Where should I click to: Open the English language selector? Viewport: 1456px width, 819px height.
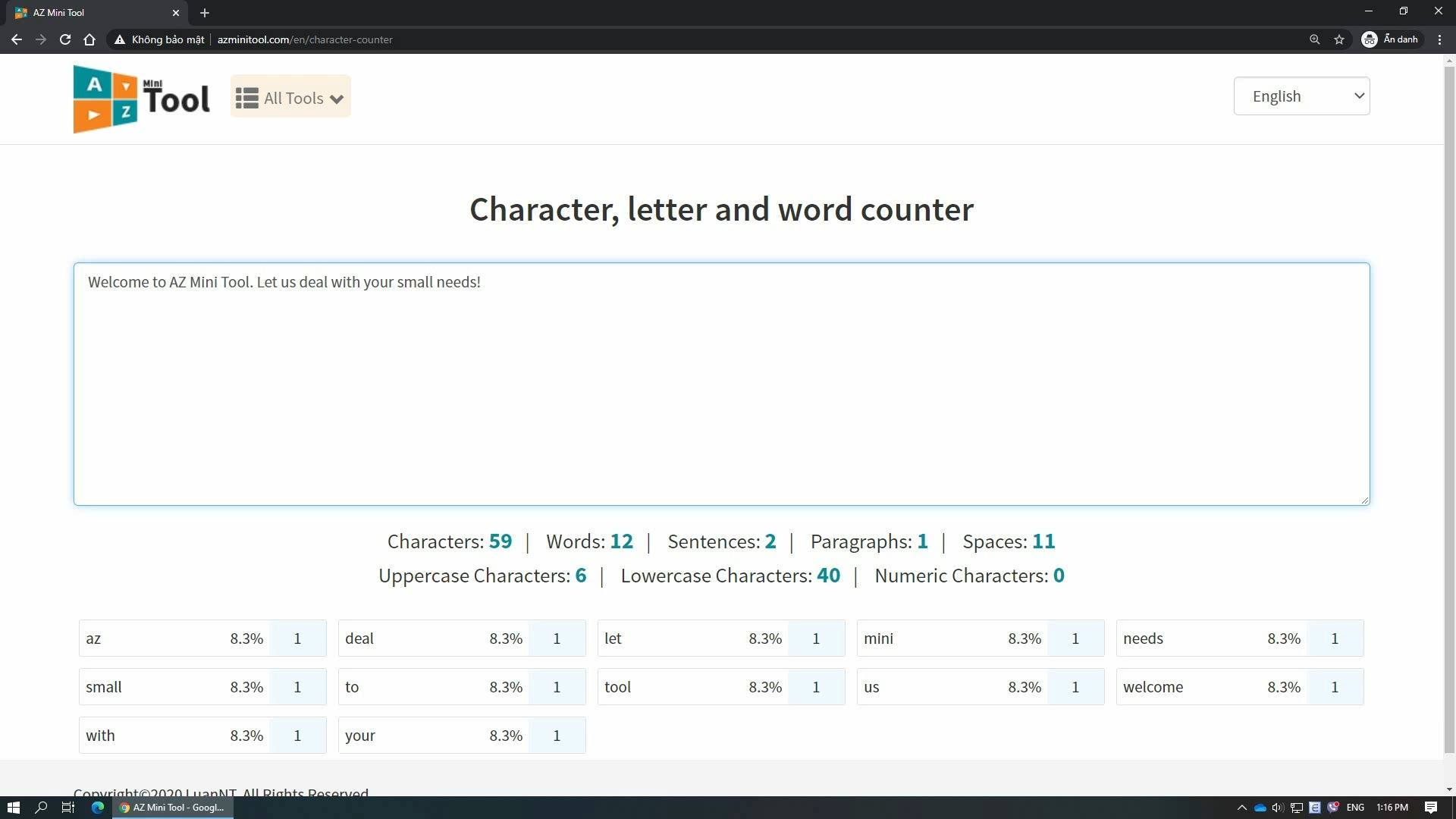(1301, 96)
